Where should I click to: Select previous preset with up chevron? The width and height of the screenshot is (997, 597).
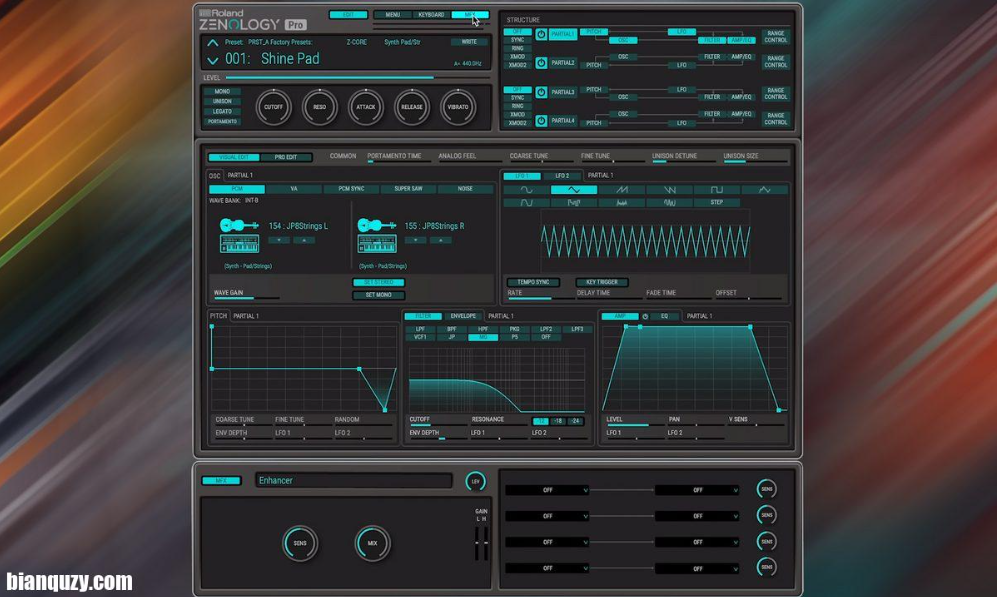click(212, 43)
